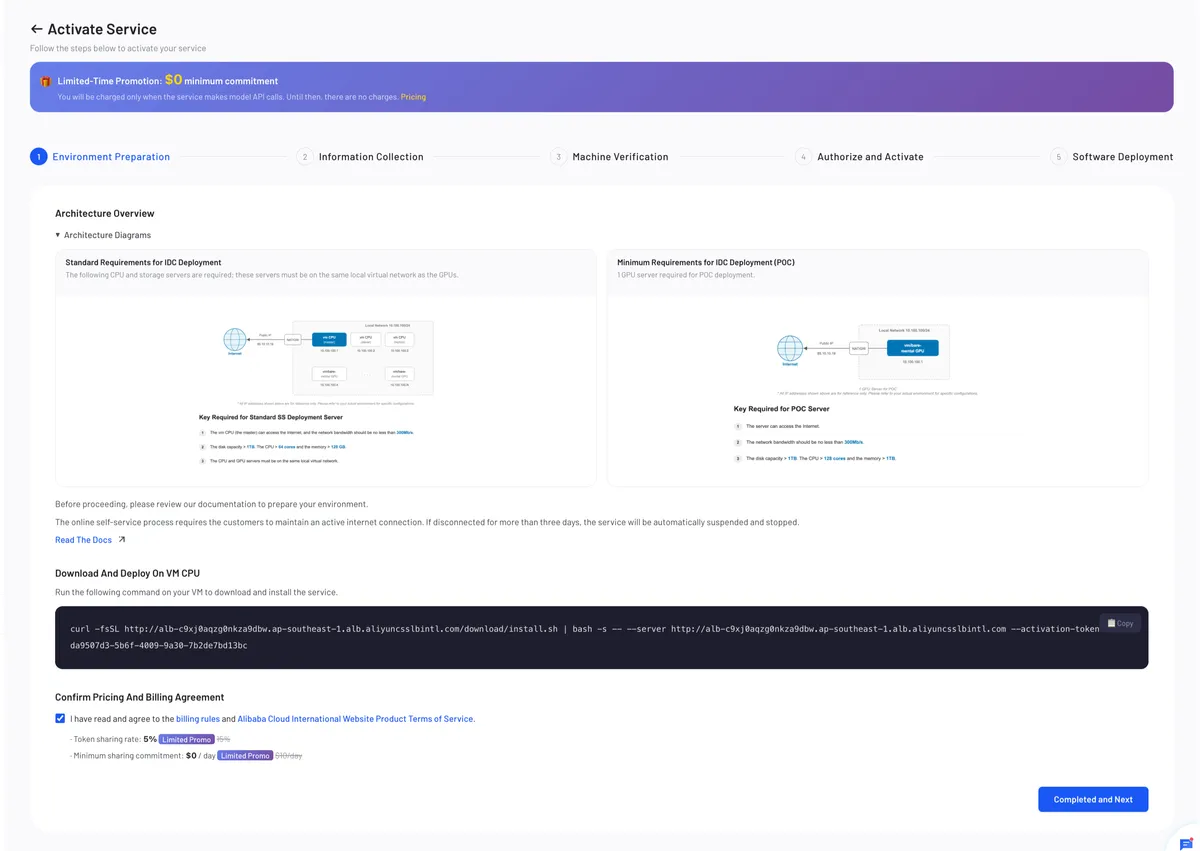Collapse the Architecture Diagrams section
The width and height of the screenshot is (1200, 851).
(x=58, y=235)
